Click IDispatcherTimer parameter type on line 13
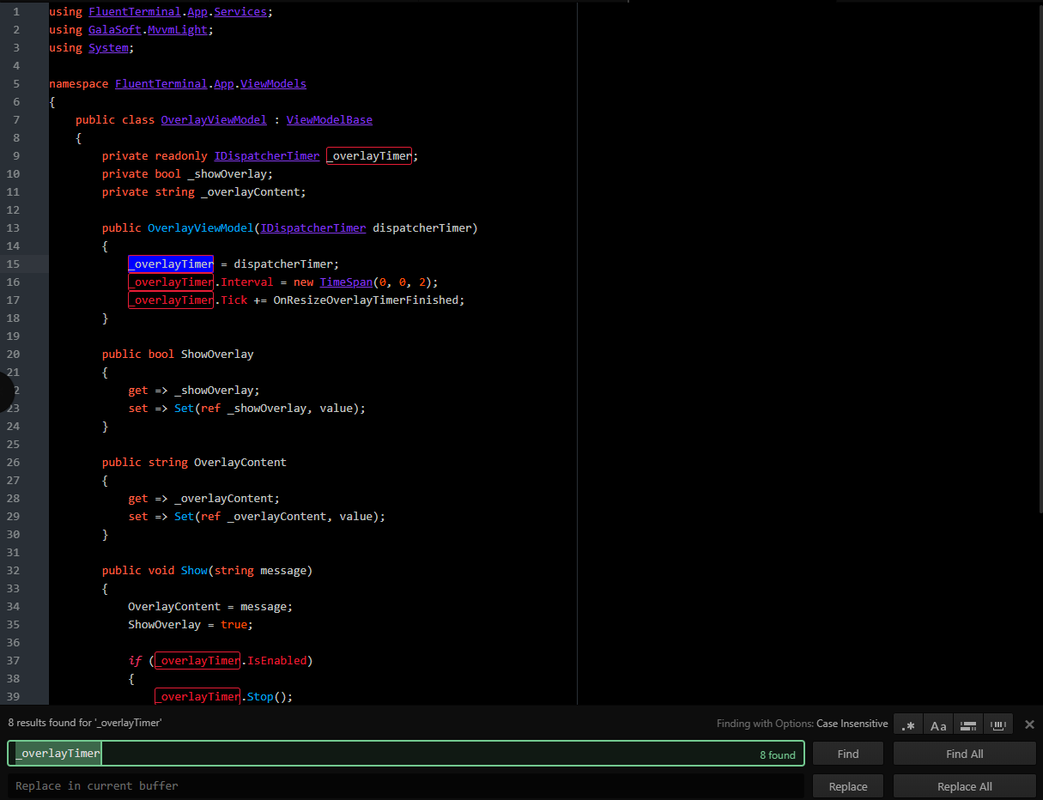This screenshot has height=800, width=1043. coord(313,228)
